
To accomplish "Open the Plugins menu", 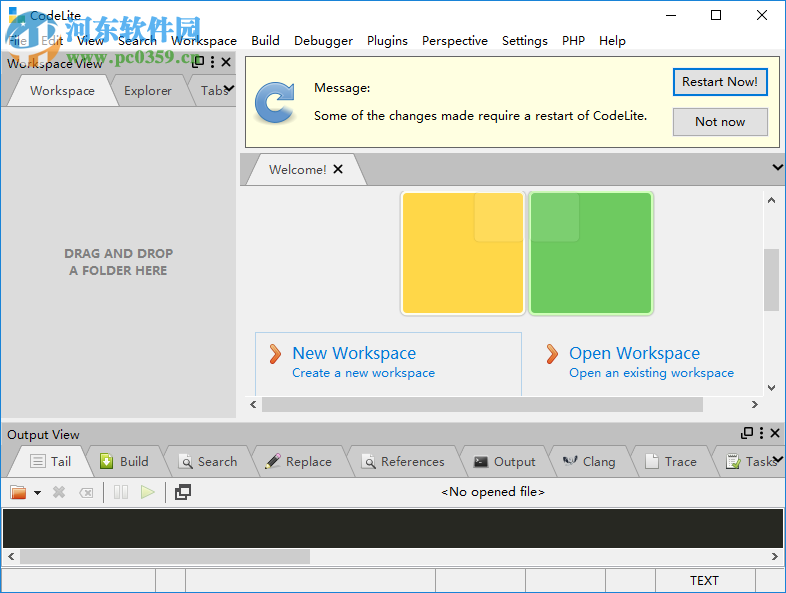I will click(387, 41).
